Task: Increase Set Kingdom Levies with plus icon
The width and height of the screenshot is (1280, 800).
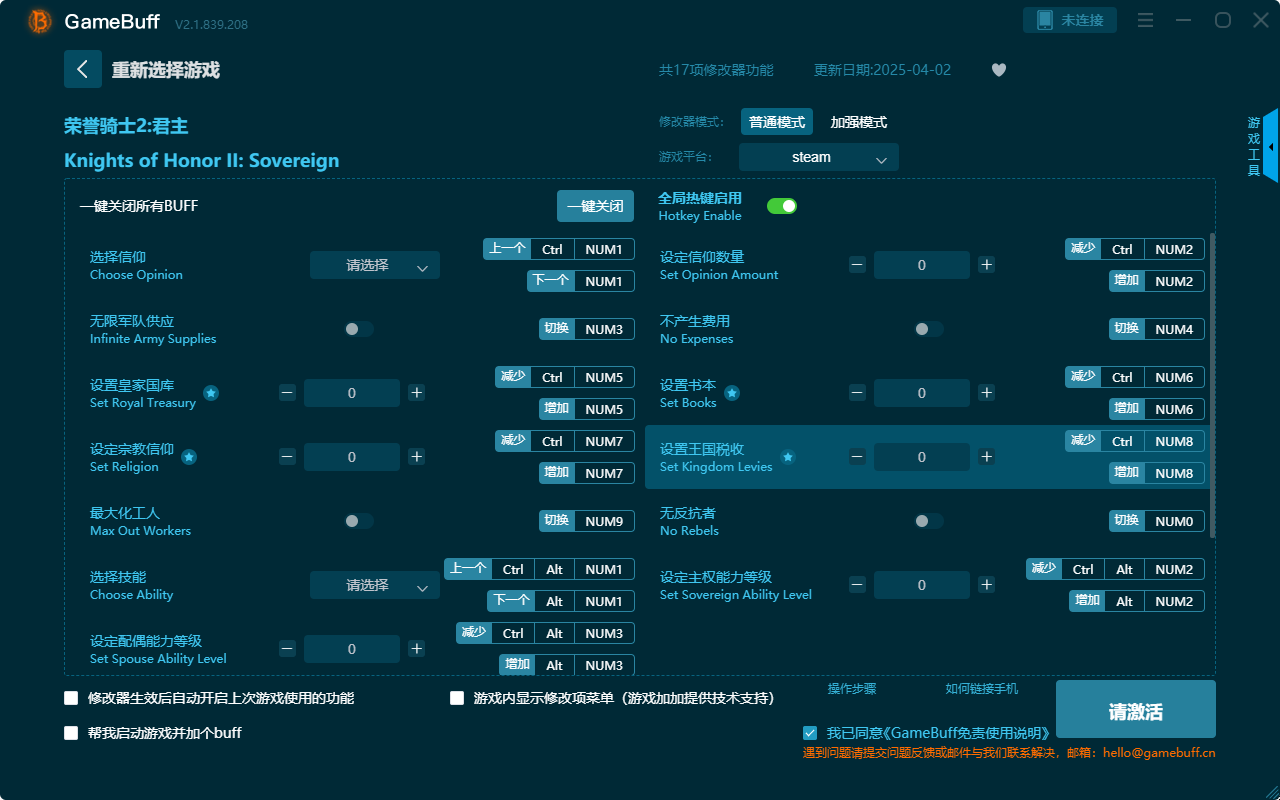Action: pos(987,457)
